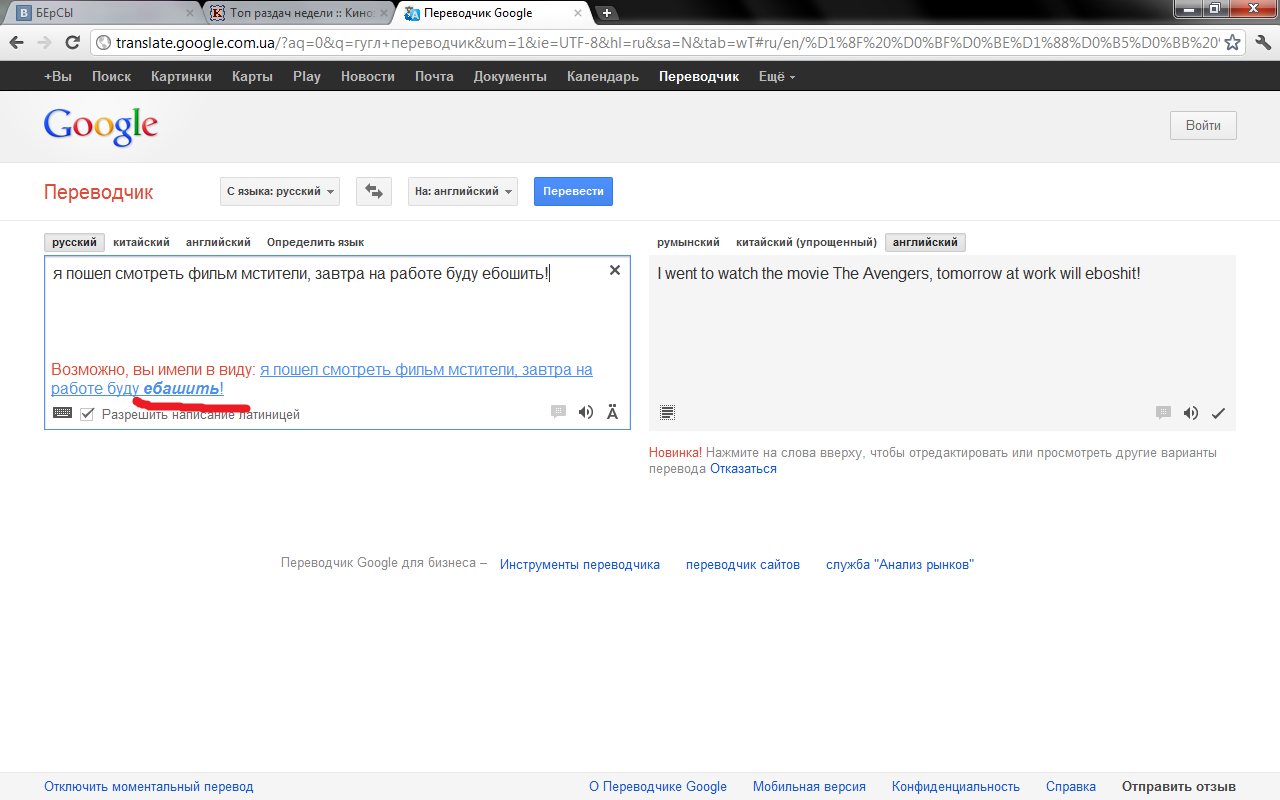
Task: Listen to source text speaker icon
Action: [586, 412]
